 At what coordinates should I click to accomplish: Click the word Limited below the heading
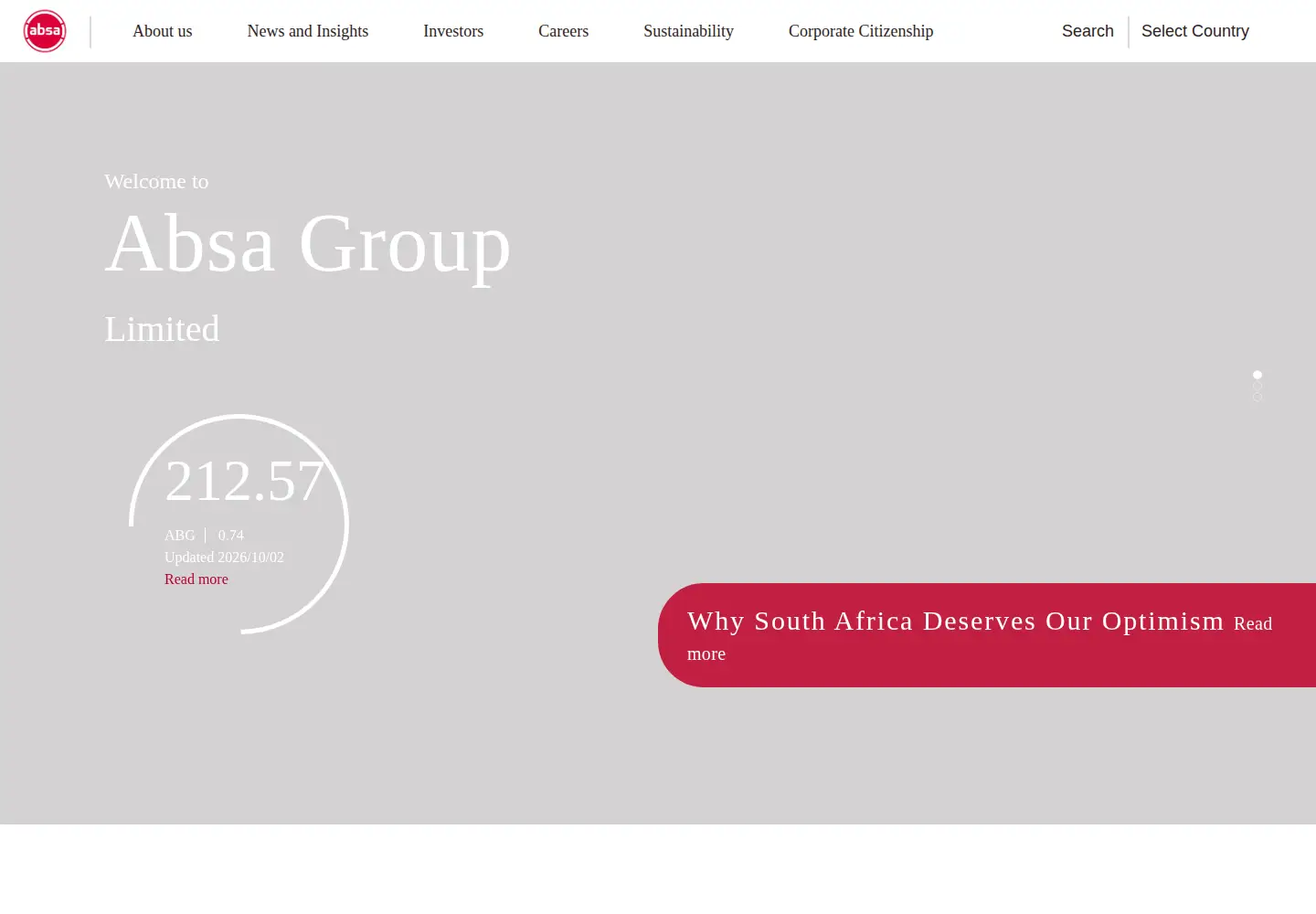click(x=162, y=329)
